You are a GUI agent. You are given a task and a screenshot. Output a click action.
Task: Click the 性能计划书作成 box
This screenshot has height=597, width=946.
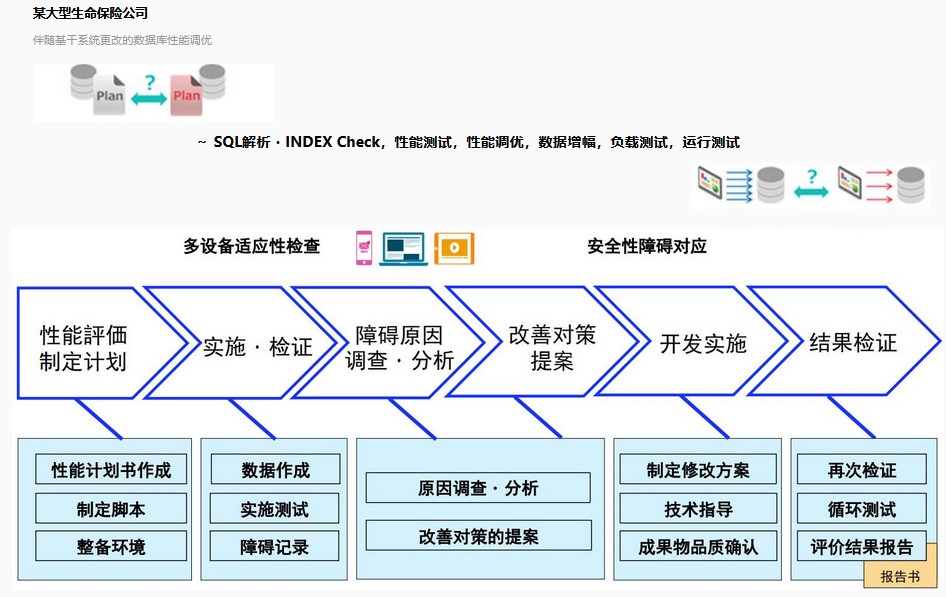tap(111, 470)
